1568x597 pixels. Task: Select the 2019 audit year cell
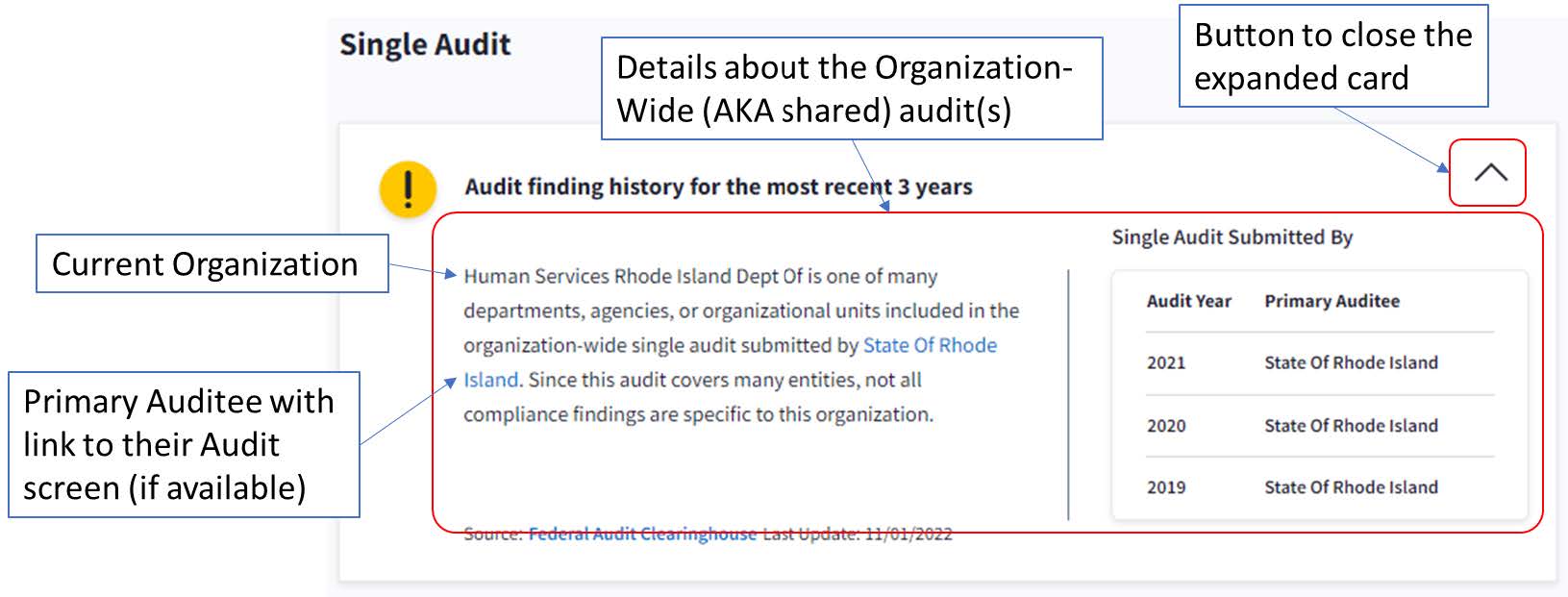(x=1166, y=487)
